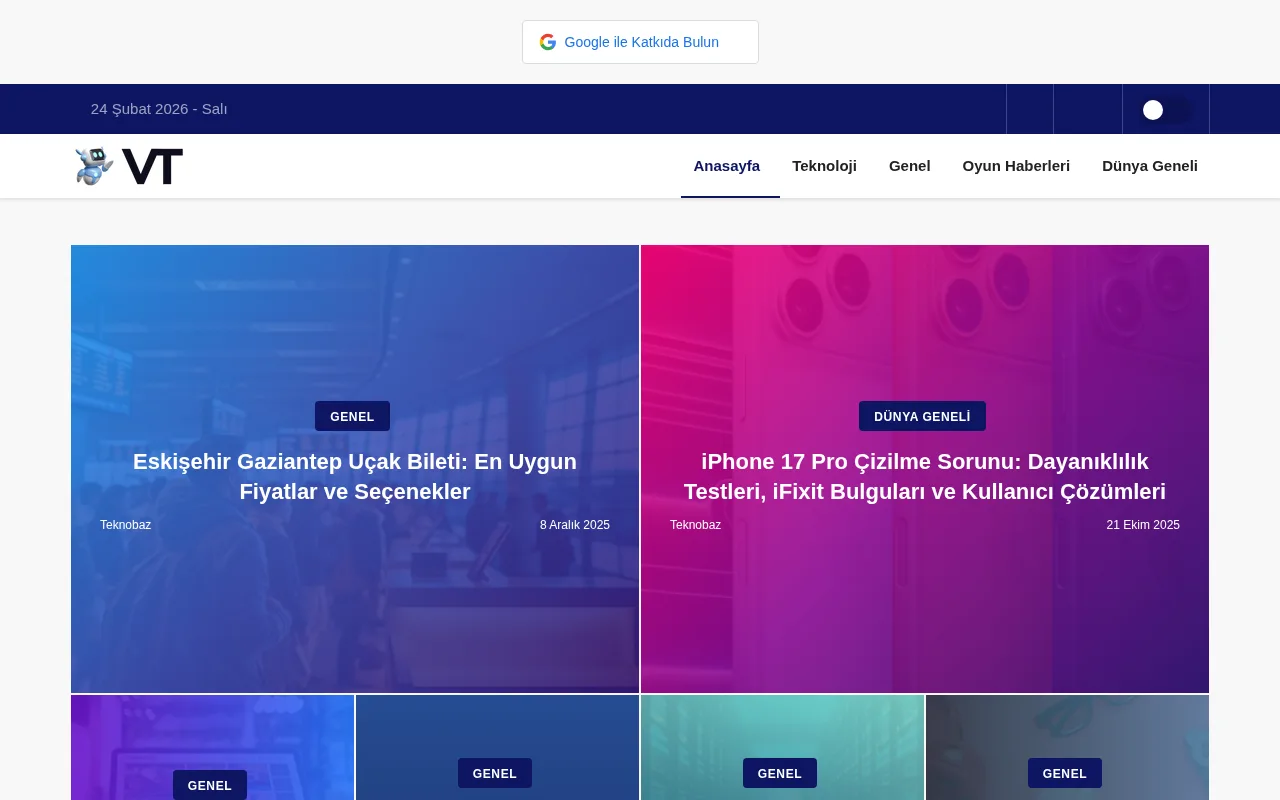Click the GENEL badge on the flight article
1280x800 pixels.
(352, 417)
